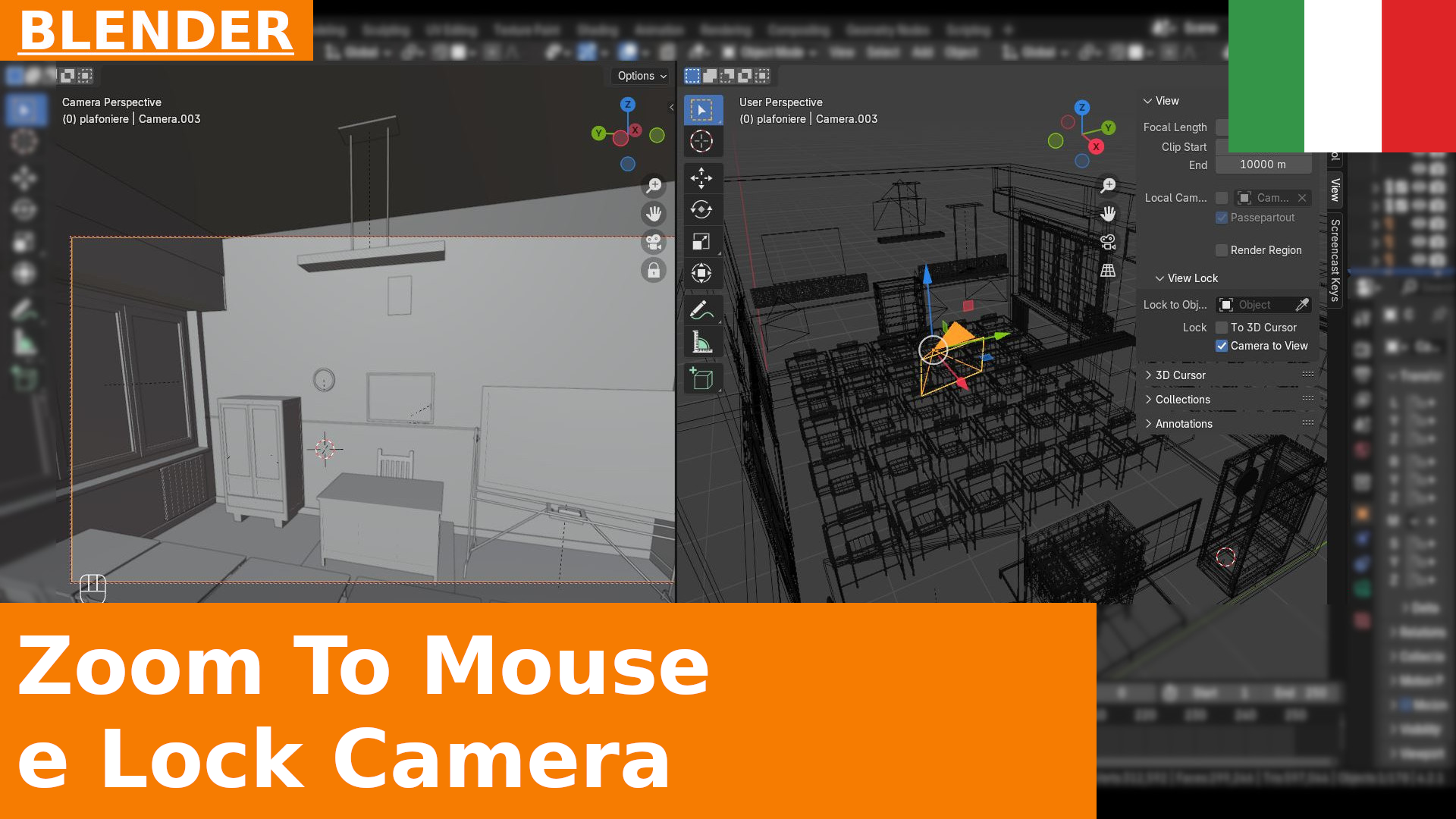Select the Measure ruler tool
Image resolution: width=1456 pixels, height=819 pixels.
pyautogui.click(x=702, y=342)
